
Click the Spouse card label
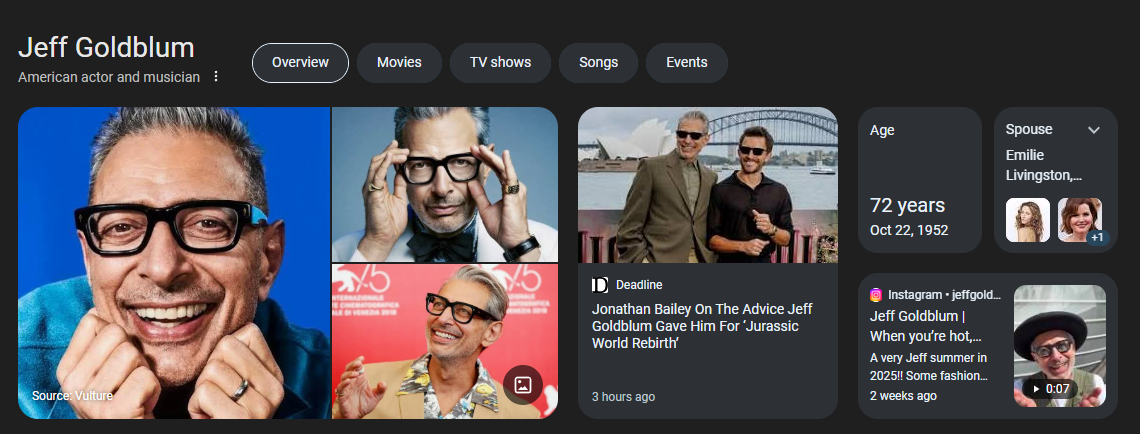point(1029,129)
